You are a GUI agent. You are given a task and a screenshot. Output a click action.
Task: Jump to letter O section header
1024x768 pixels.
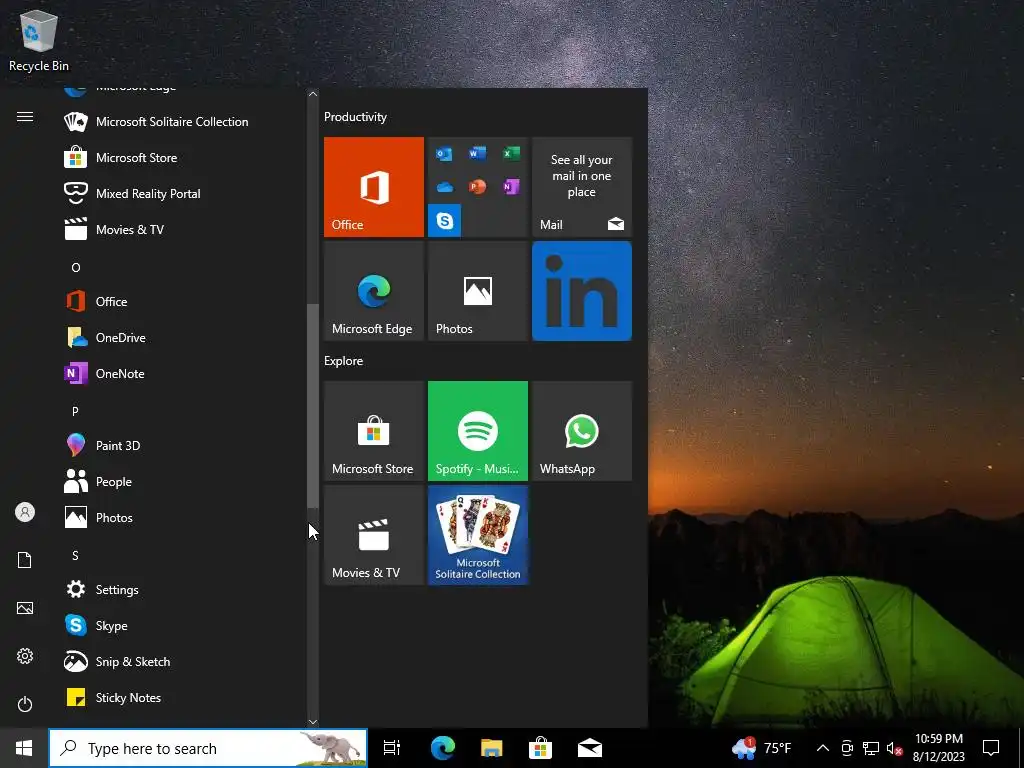[x=76, y=268]
